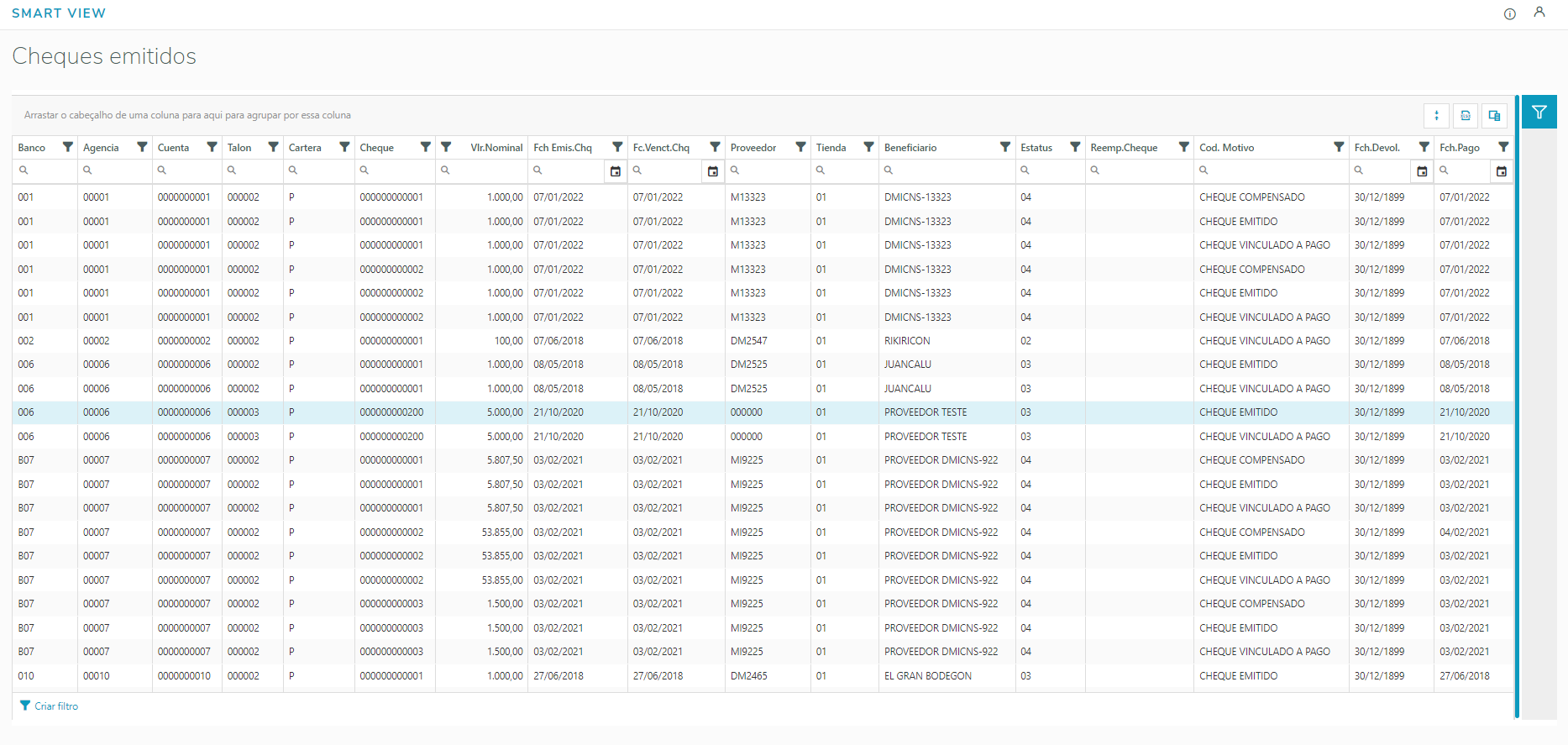Viewport: 1568px width, 745px height.
Task: Click the Talon column filter funnel
Action: 273,147
